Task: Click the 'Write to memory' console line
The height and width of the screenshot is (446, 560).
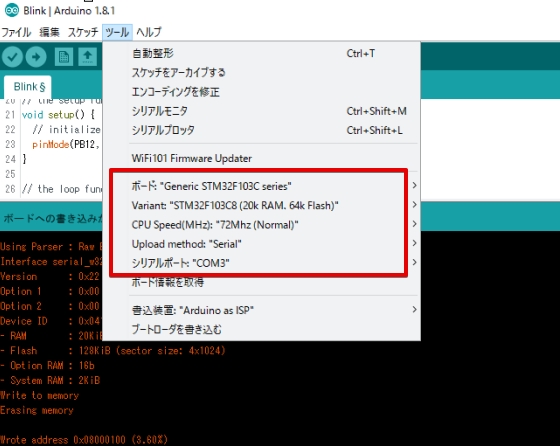Action: tap(39, 395)
